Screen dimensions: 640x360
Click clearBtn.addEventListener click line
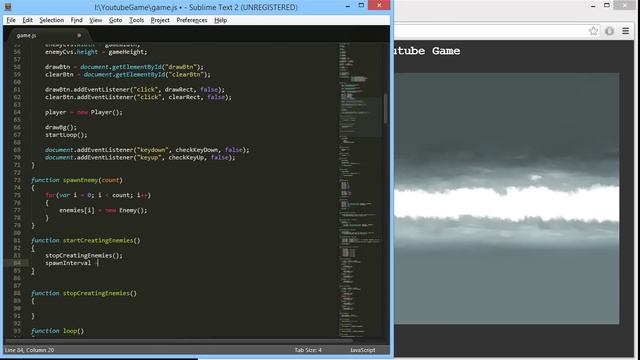[138, 97]
